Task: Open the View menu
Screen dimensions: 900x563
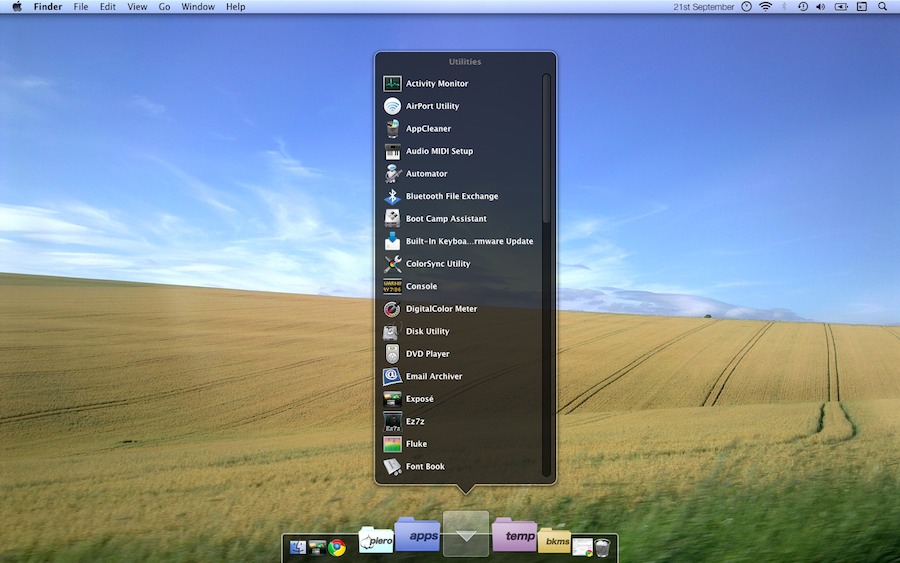Action: point(137,7)
